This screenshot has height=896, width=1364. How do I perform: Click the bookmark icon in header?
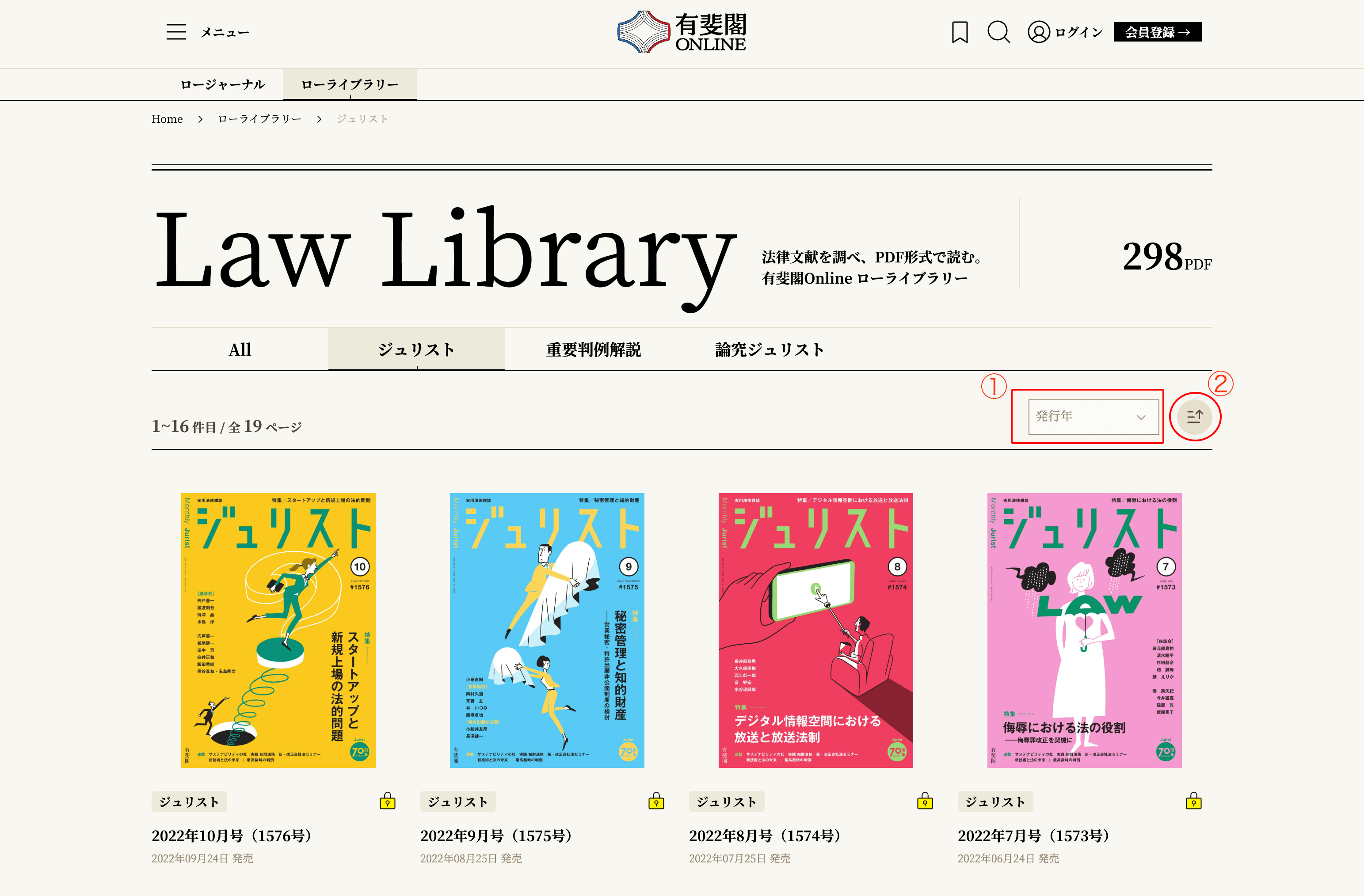pyautogui.click(x=960, y=32)
